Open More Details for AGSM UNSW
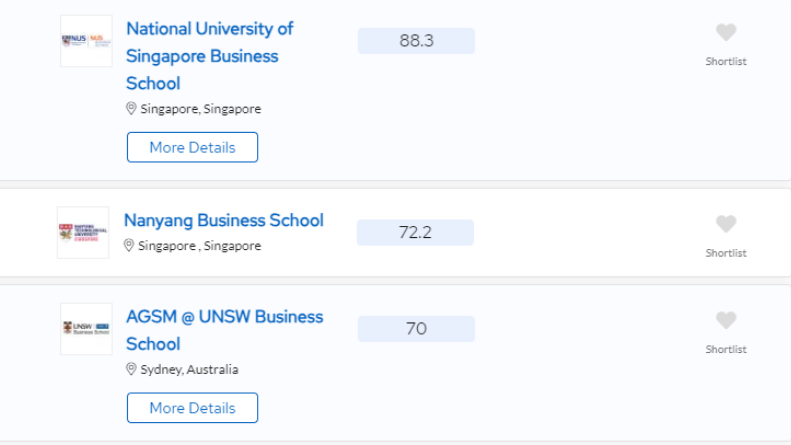The height and width of the screenshot is (445, 791). point(192,408)
